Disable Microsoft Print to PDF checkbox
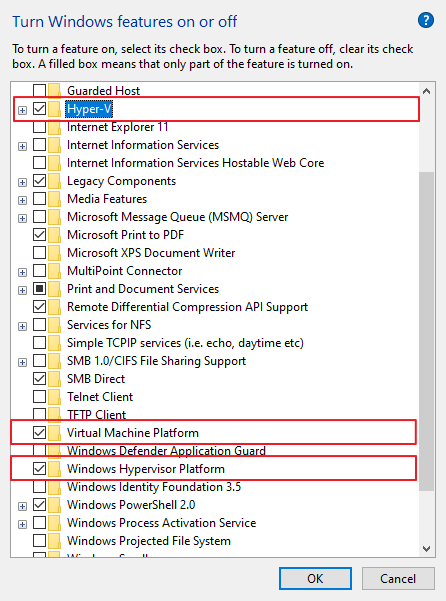The height and width of the screenshot is (601, 446). pyautogui.click(x=39, y=235)
